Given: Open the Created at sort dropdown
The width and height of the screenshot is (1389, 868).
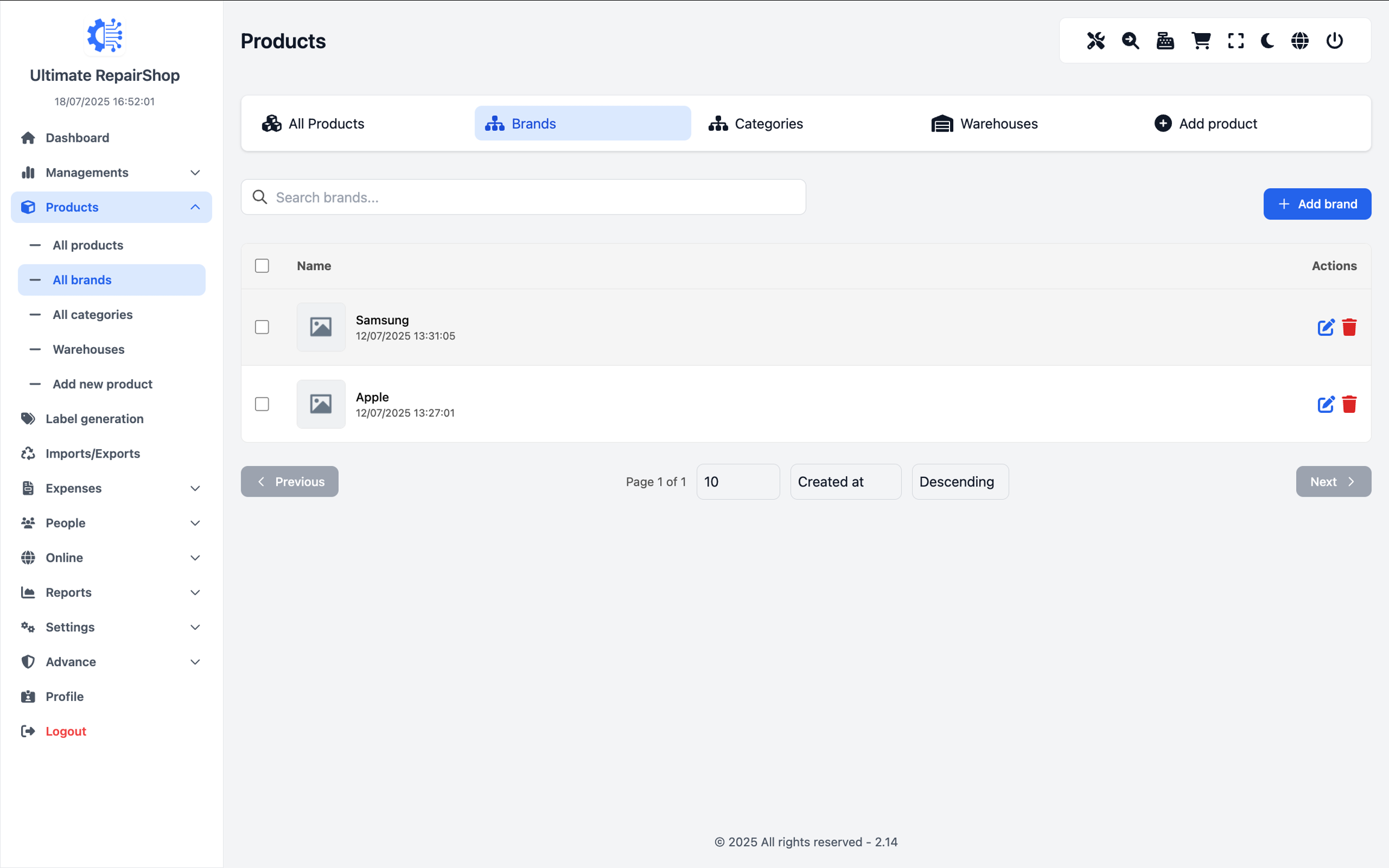Looking at the screenshot, I should pyautogui.click(x=845, y=482).
